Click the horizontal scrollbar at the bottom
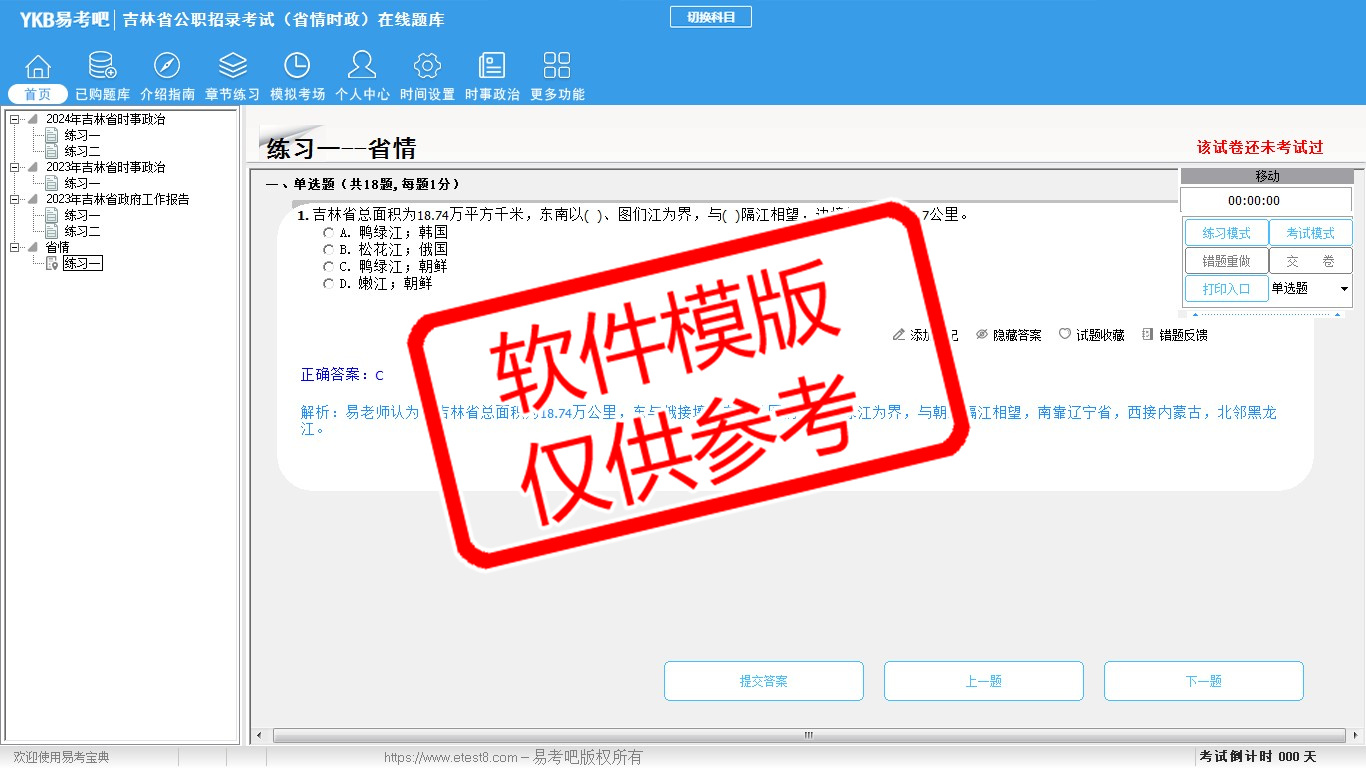The height and width of the screenshot is (768, 1366). click(x=808, y=735)
